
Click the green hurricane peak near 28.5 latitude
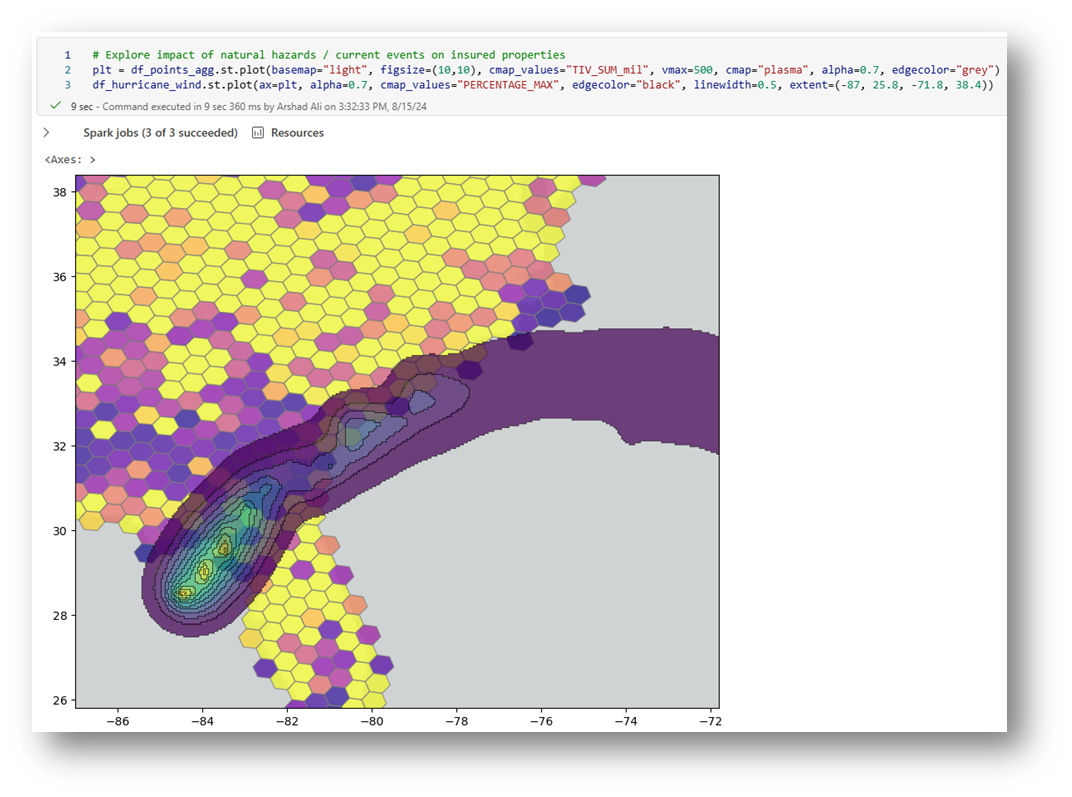tap(186, 593)
